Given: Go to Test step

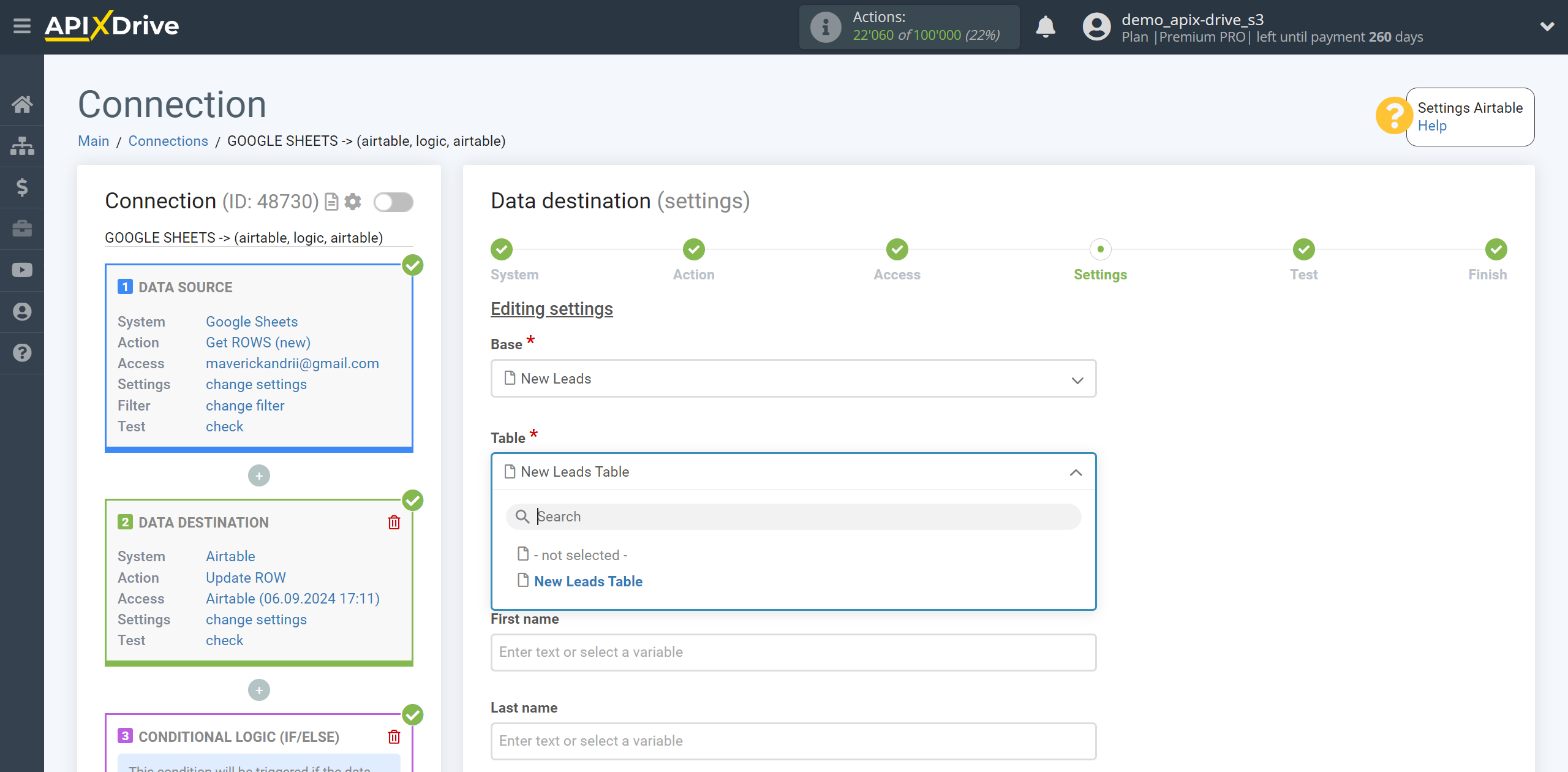Looking at the screenshot, I should pyautogui.click(x=1303, y=249).
